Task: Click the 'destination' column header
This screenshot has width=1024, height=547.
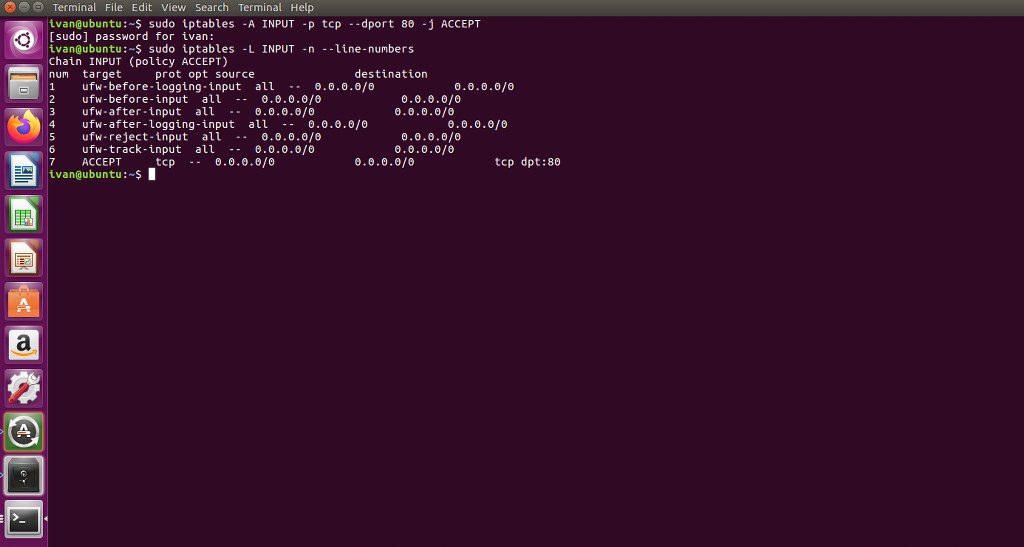Action: coord(391,74)
